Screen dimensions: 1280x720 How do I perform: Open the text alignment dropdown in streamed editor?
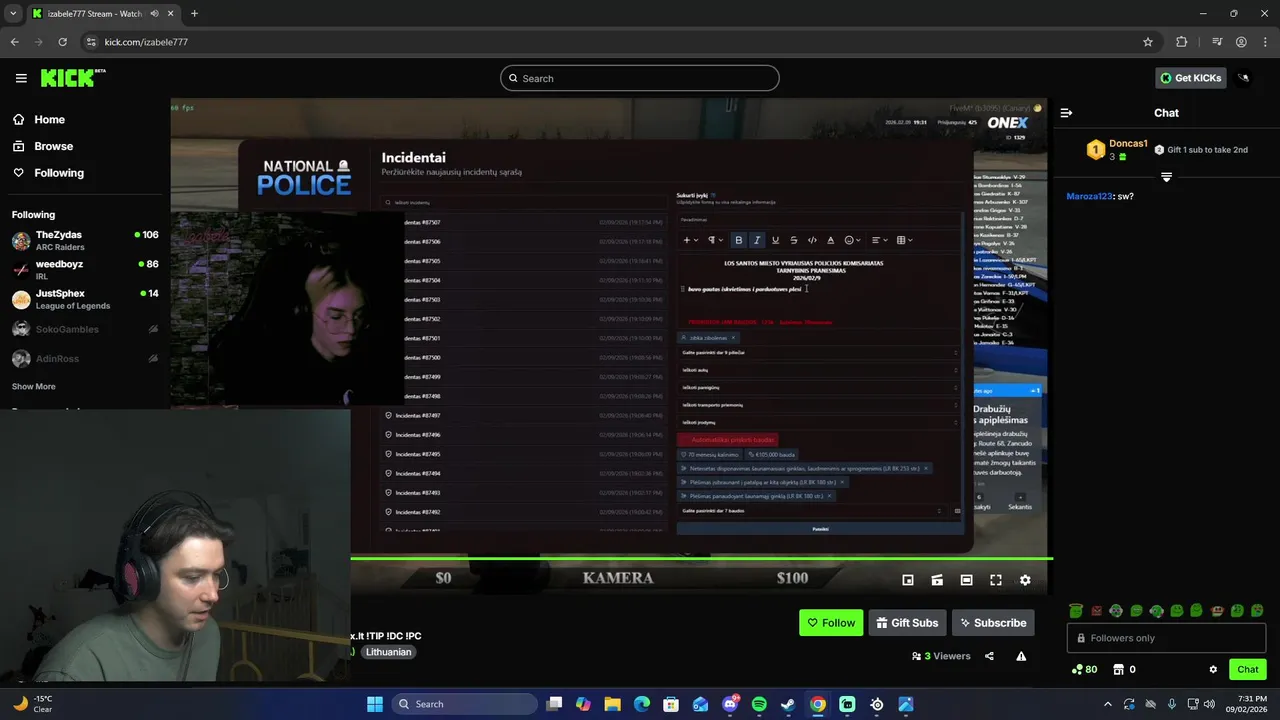pos(879,240)
